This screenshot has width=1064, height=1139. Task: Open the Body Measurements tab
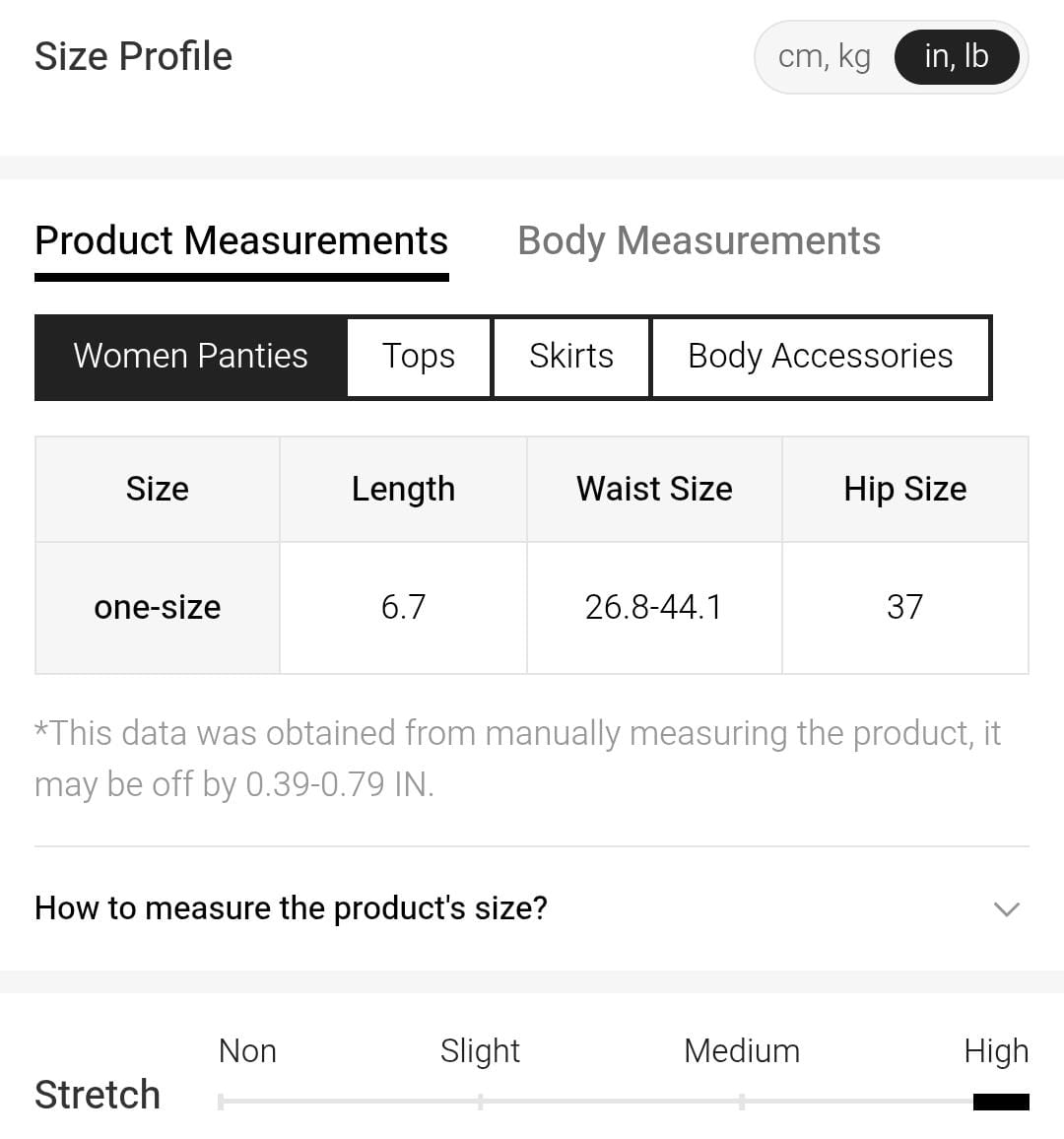698,241
